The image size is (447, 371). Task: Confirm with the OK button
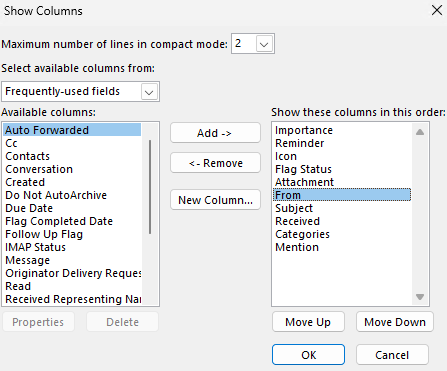click(308, 355)
